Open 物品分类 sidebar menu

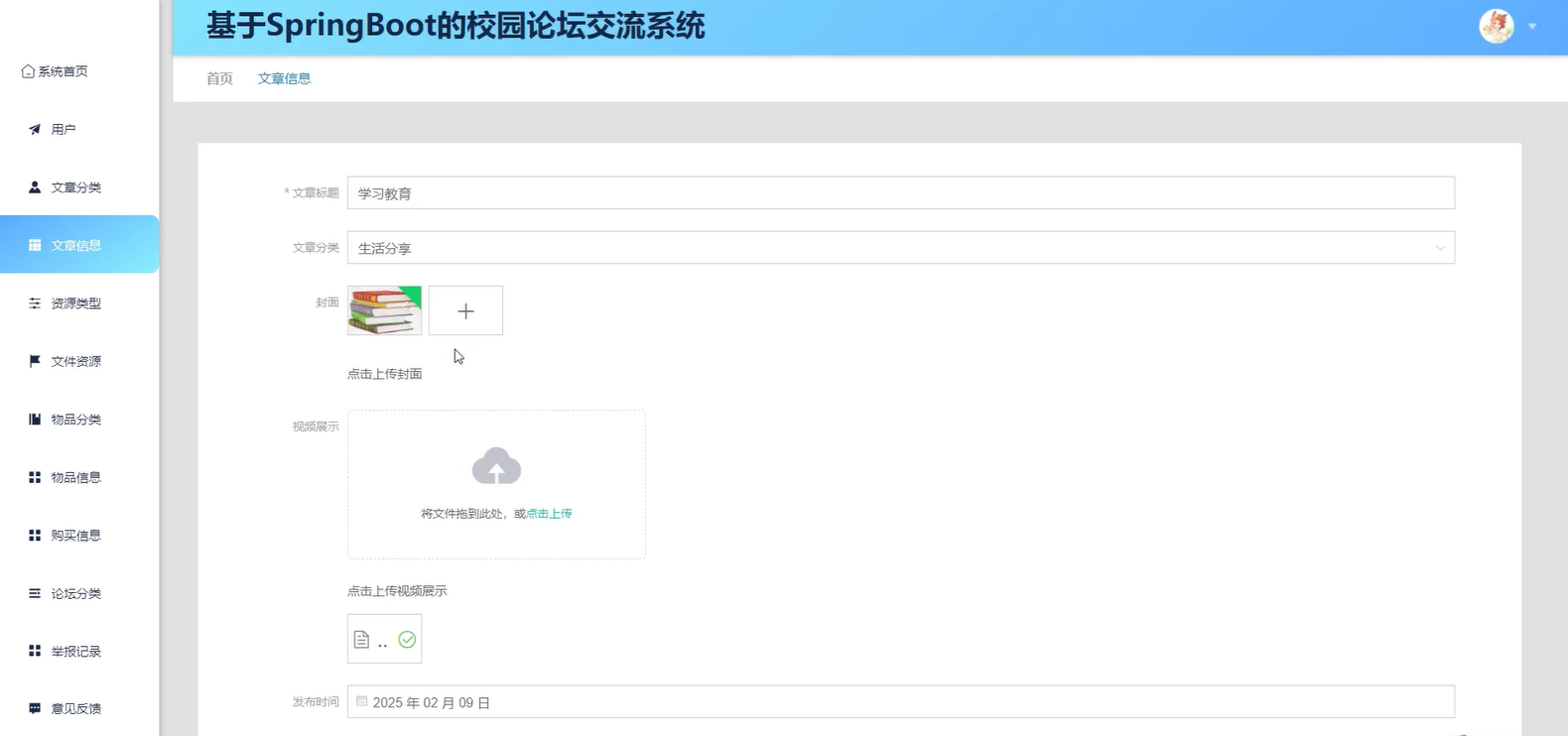pyautogui.click(x=79, y=420)
